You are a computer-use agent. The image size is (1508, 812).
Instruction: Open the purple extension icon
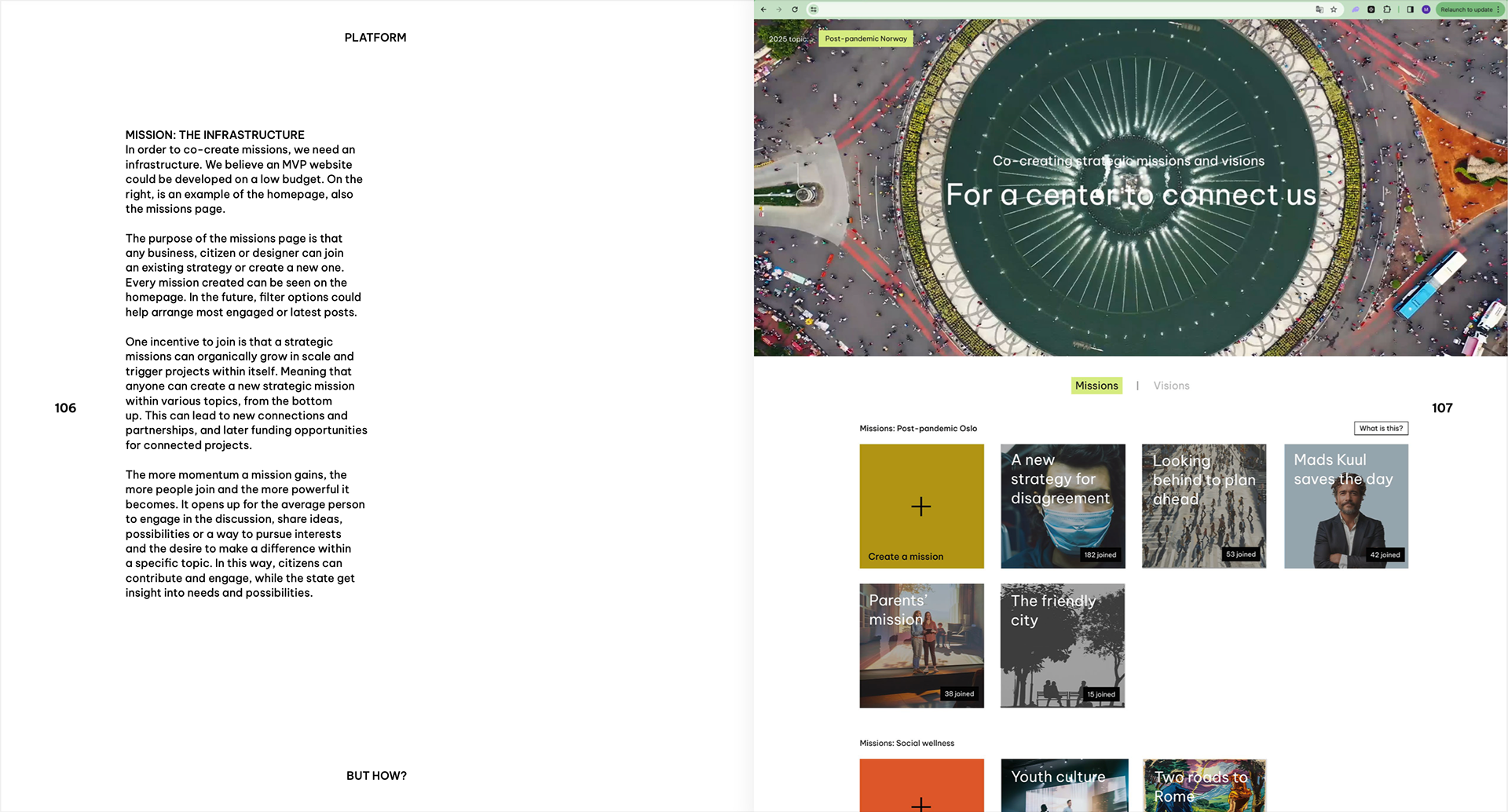(1356, 9)
